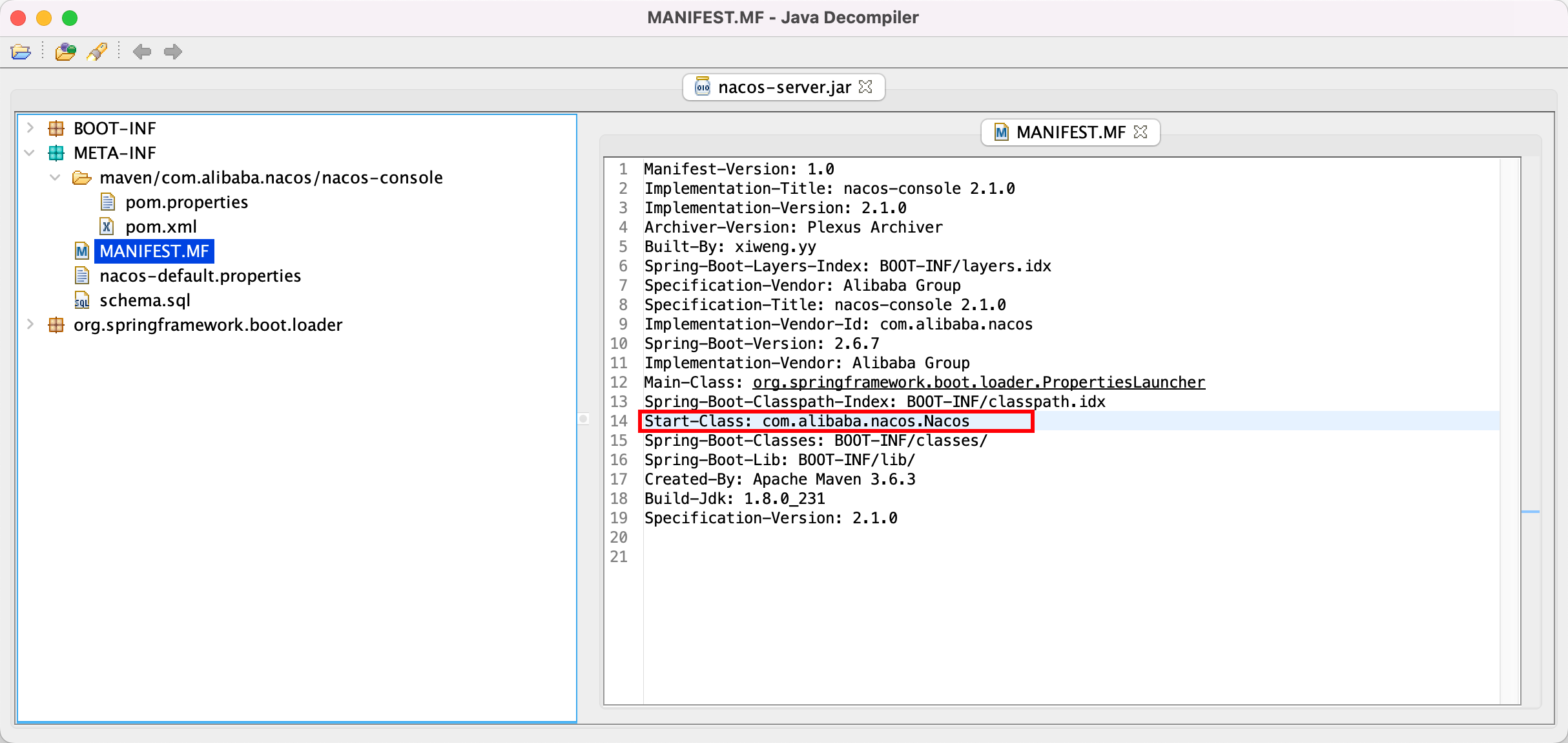Image resolution: width=1568 pixels, height=743 pixels.
Task: Click the Spring-Boot-Classes: BOOT-INF/classes/ line
Action: coord(816,441)
